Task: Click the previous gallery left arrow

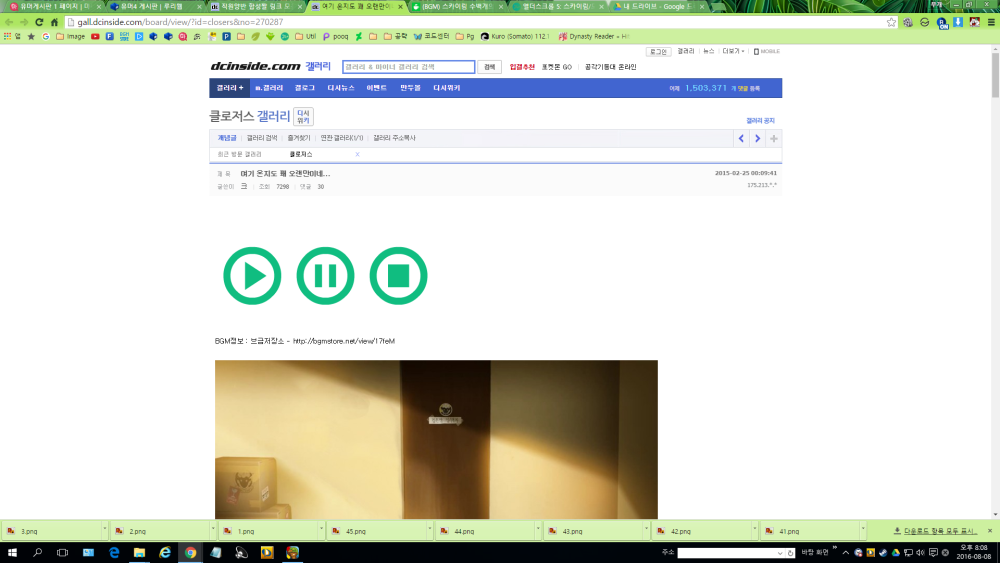Action: (741, 138)
